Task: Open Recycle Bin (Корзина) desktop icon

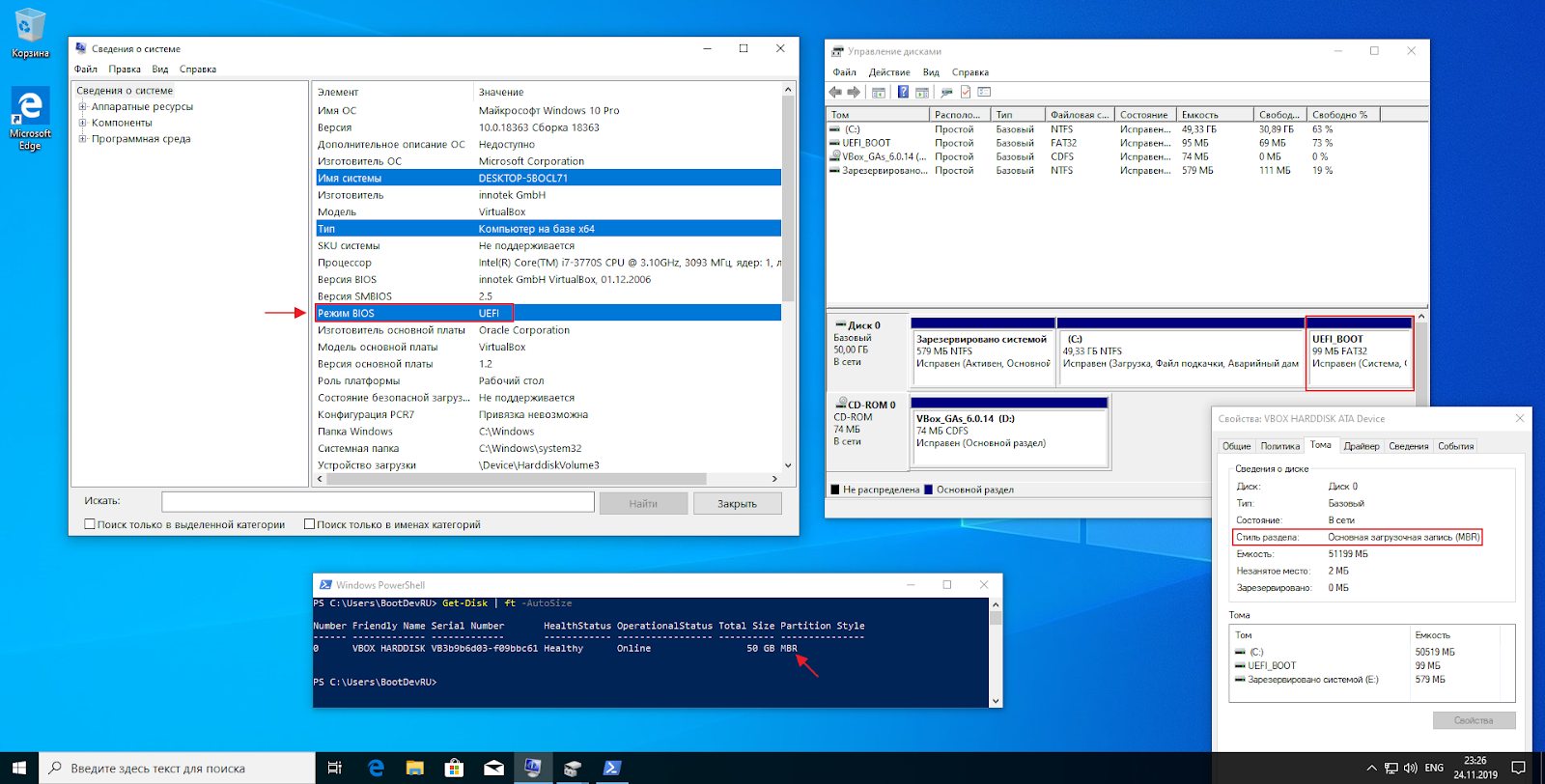Action: pyautogui.click(x=31, y=34)
